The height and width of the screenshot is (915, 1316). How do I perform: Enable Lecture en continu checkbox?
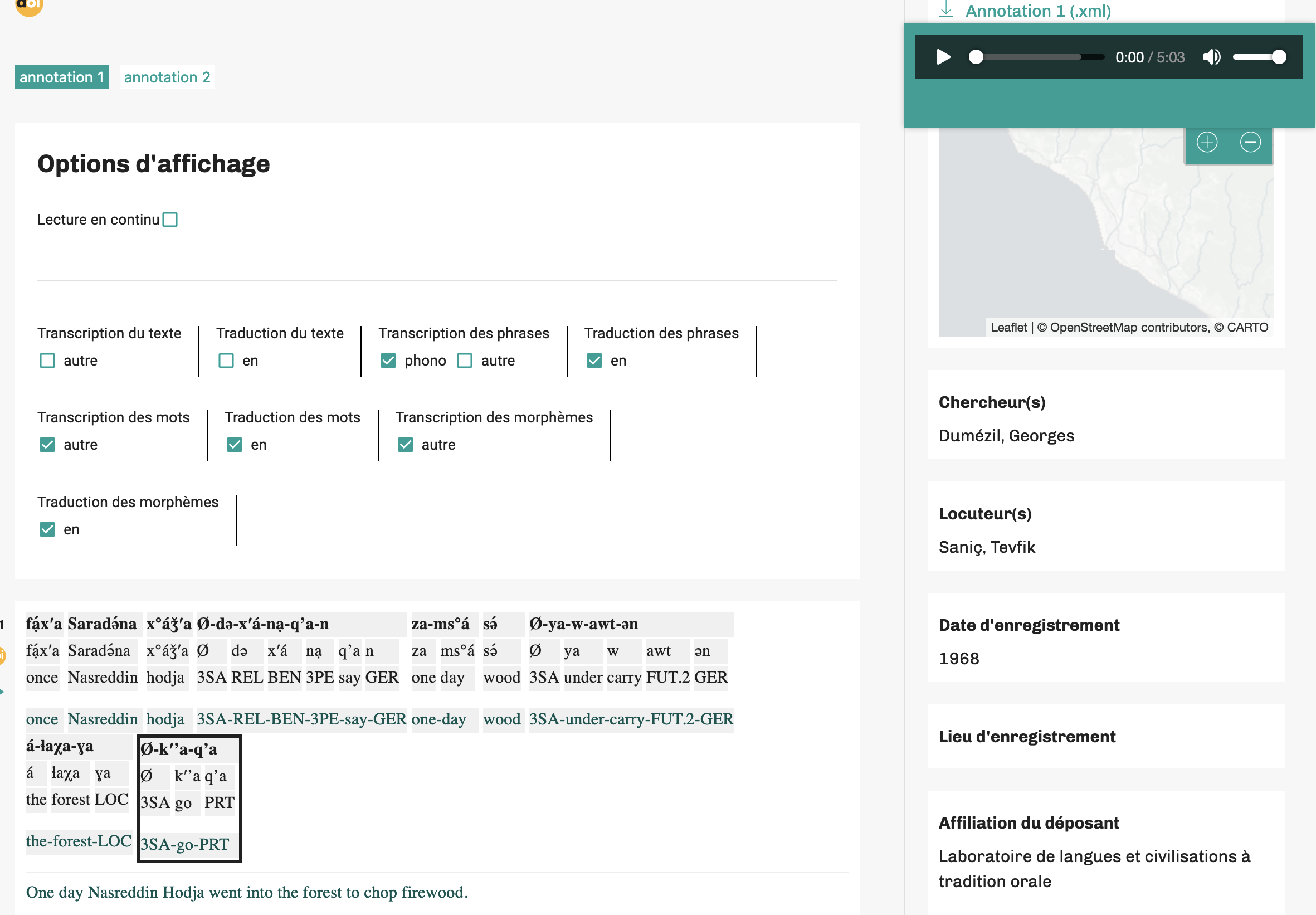(x=170, y=220)
